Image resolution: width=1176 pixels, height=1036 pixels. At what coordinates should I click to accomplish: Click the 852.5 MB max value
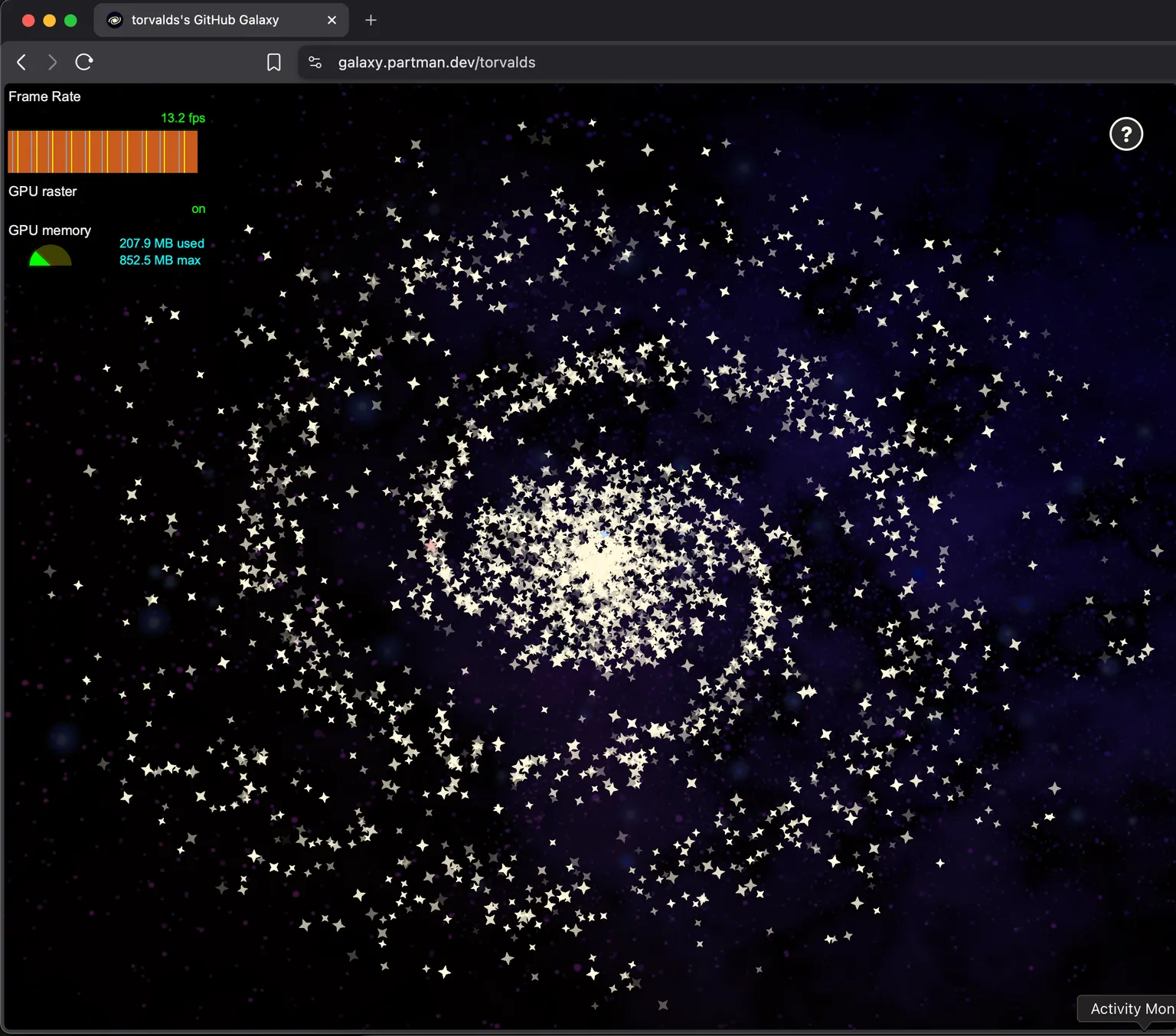click(160, 260)
